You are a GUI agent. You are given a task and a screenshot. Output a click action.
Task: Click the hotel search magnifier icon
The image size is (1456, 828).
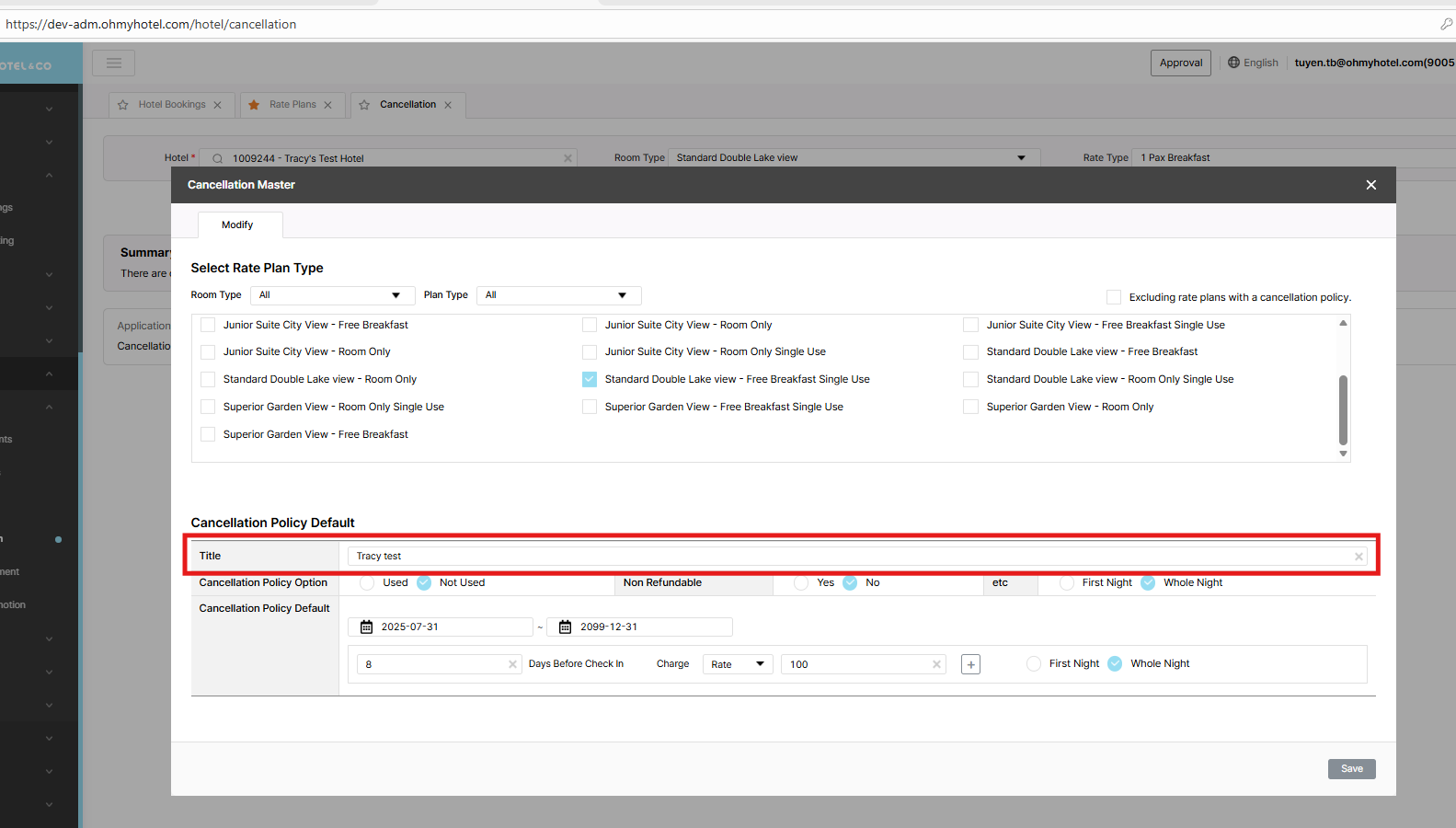point(217,158)
